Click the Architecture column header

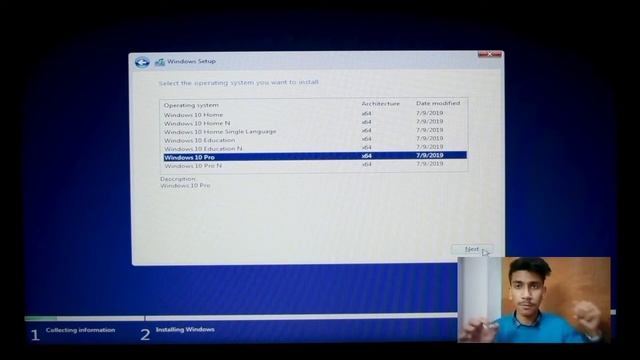380,104
